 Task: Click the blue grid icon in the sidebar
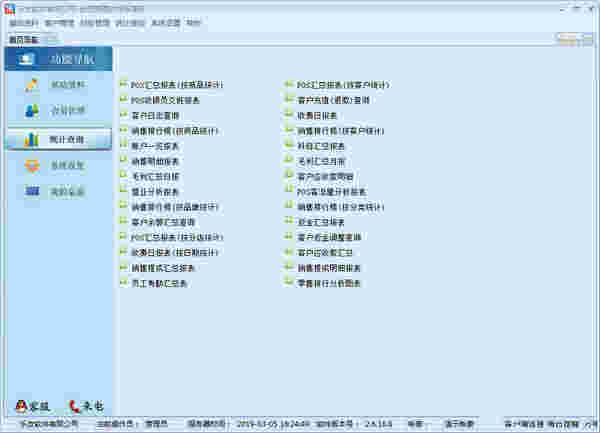[x=32, y=191]
